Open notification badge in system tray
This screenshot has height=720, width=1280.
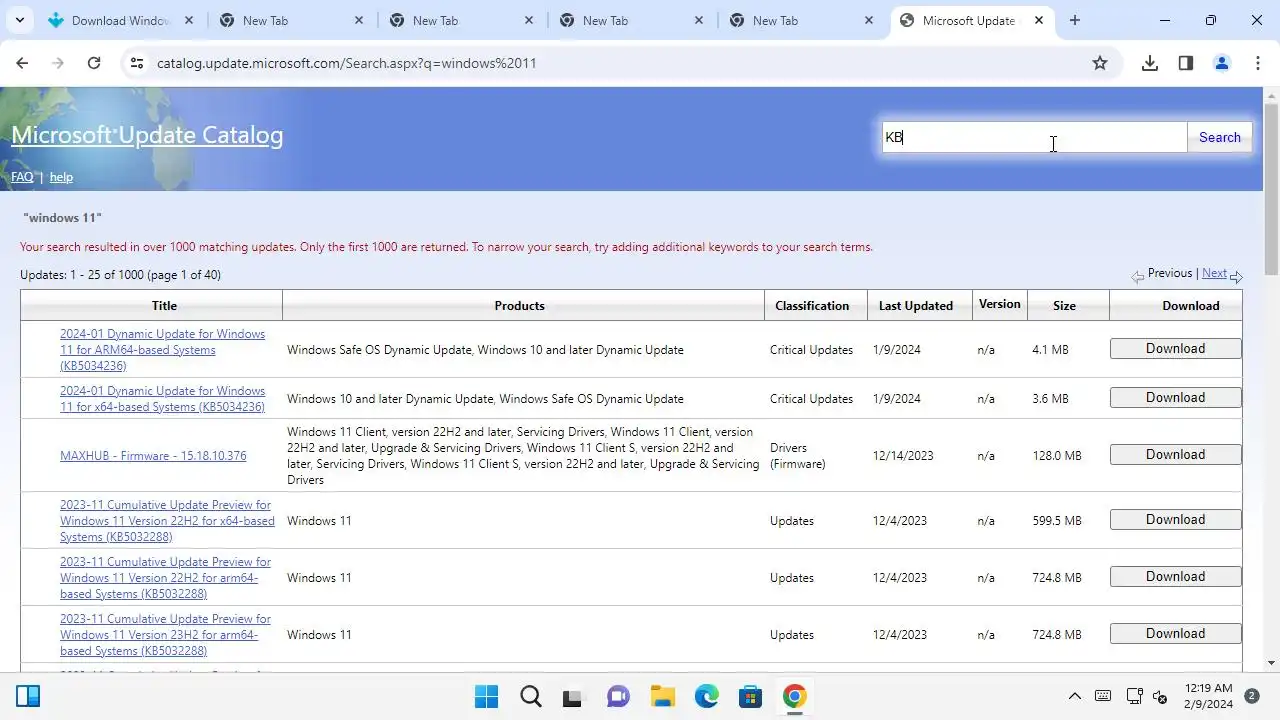(1252, 696)
